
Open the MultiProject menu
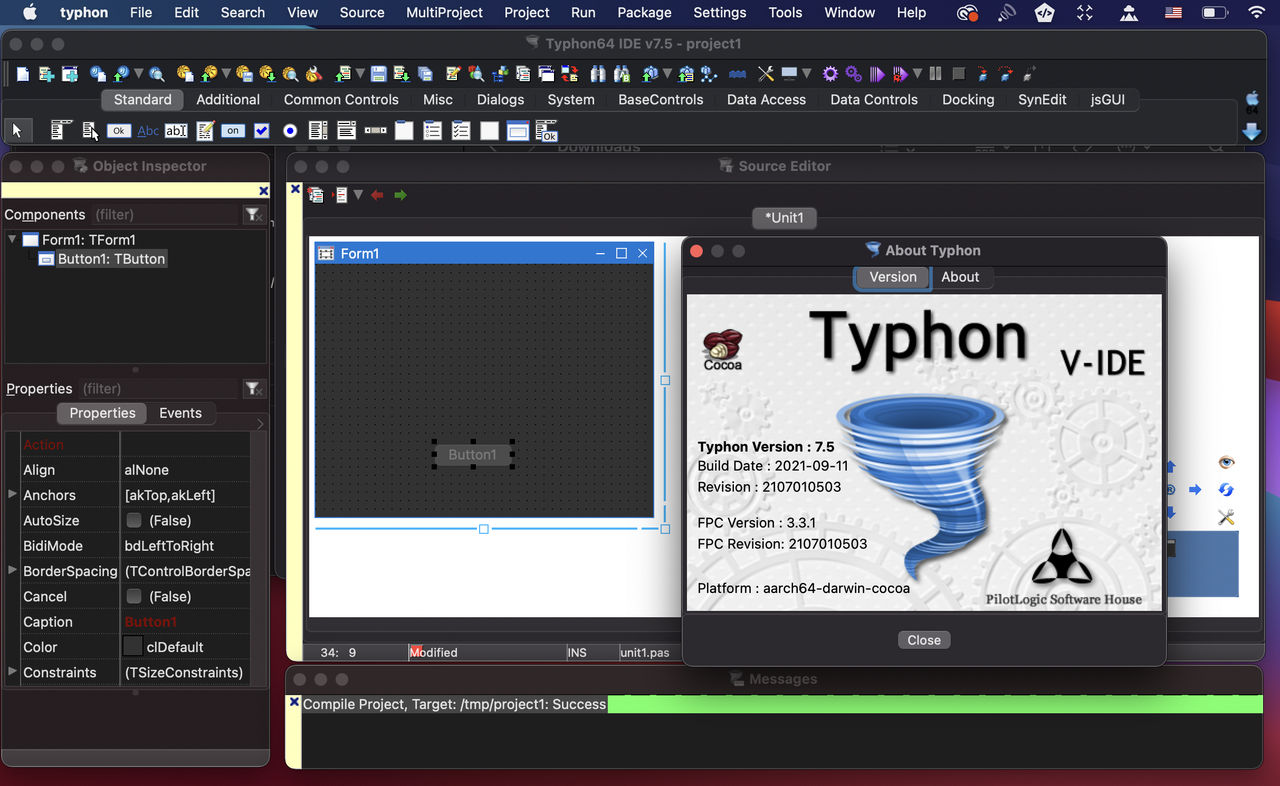point(444,12)
